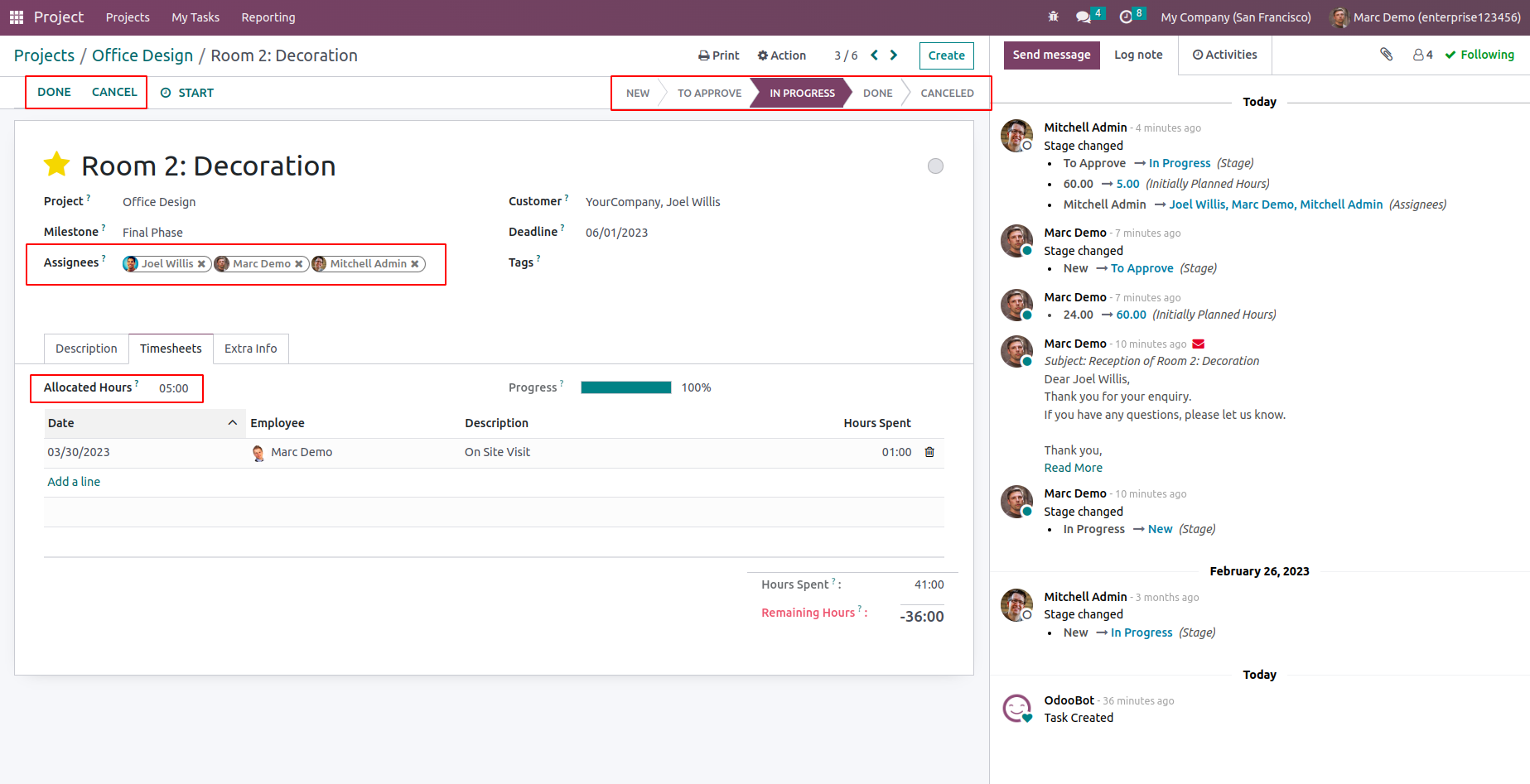Click Add a line in timesheets

(x=74, y=482)
